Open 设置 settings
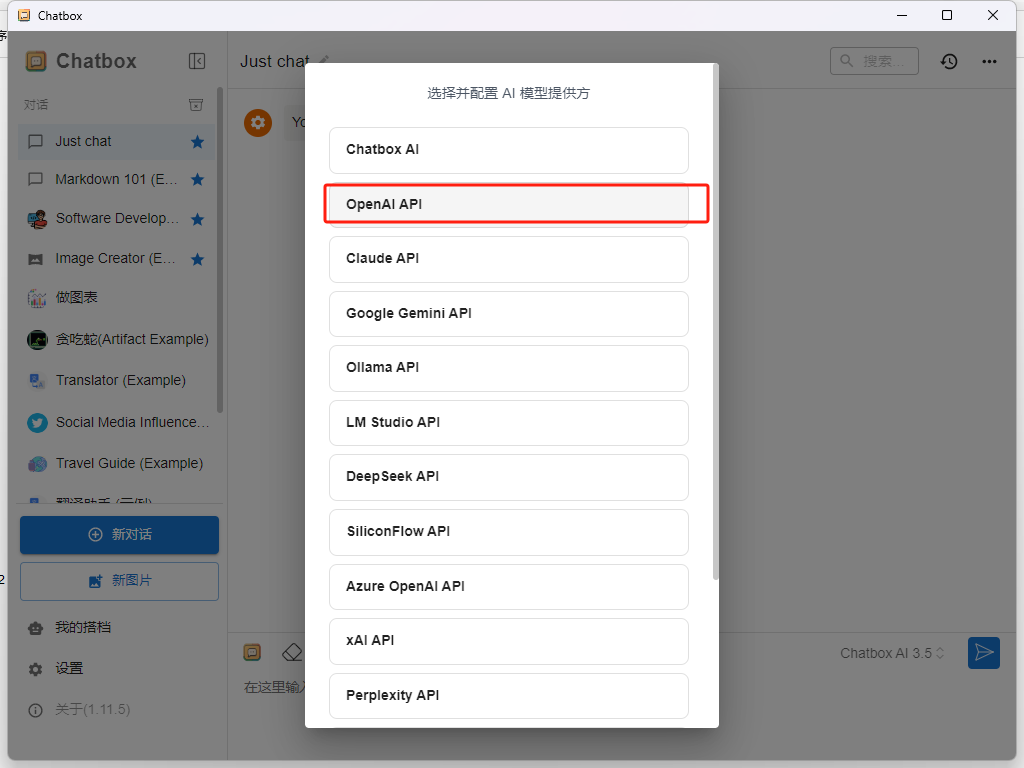1024x768 pixels. click(69, 669)
